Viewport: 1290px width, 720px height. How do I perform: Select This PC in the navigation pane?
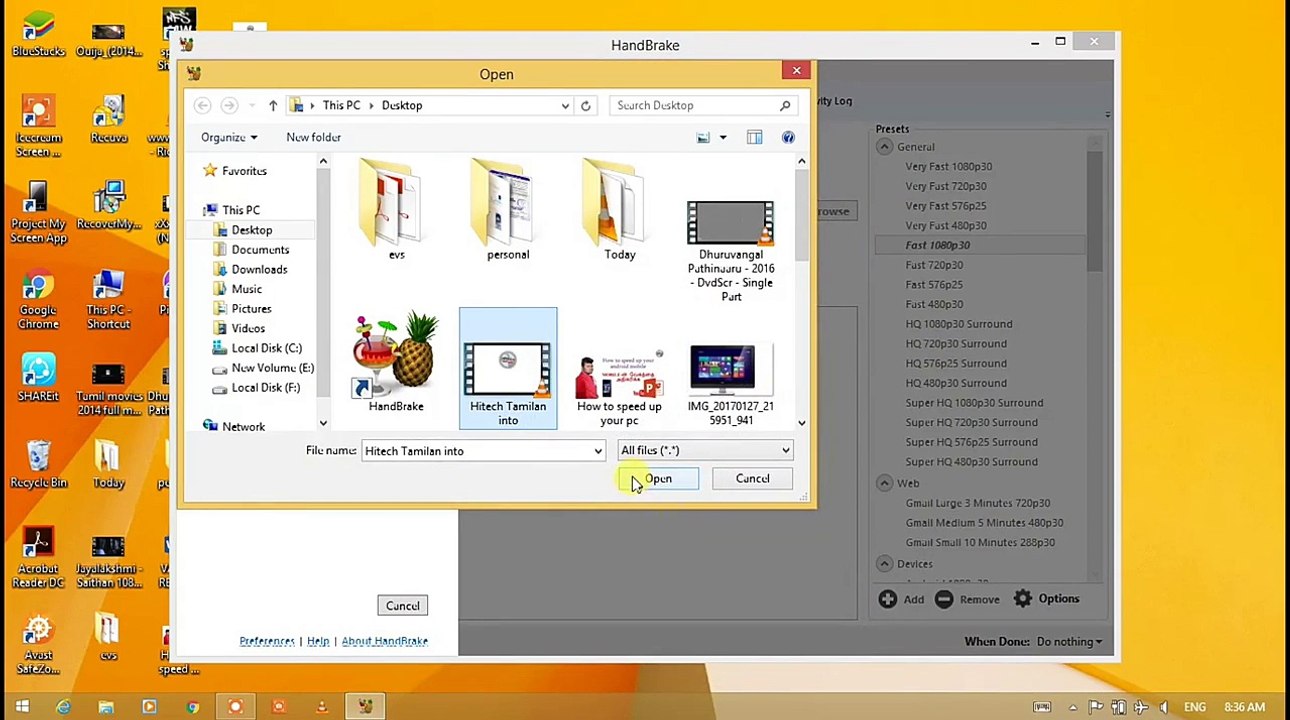[241, 210]
